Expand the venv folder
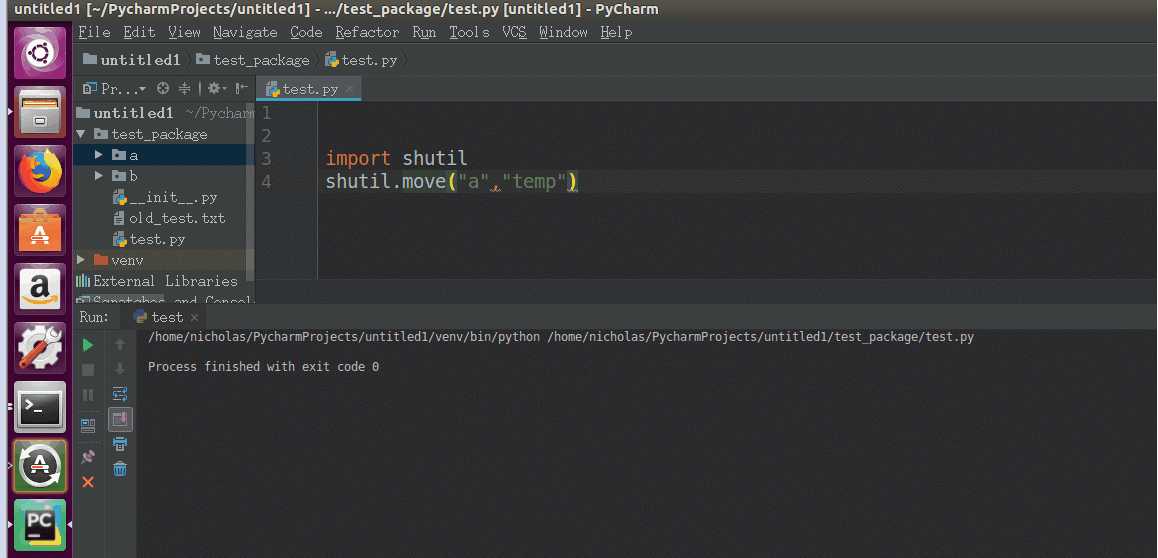The width and height of the screenshot is (1158, 558). tap(80, 260)
